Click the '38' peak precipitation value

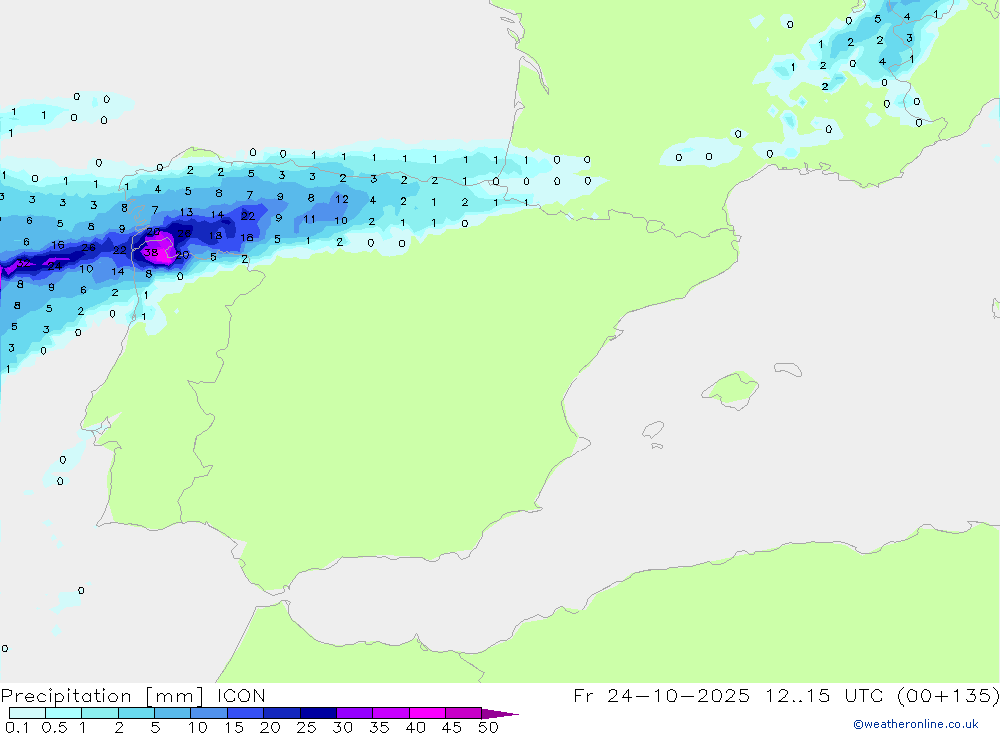click(x=151, y=253)
